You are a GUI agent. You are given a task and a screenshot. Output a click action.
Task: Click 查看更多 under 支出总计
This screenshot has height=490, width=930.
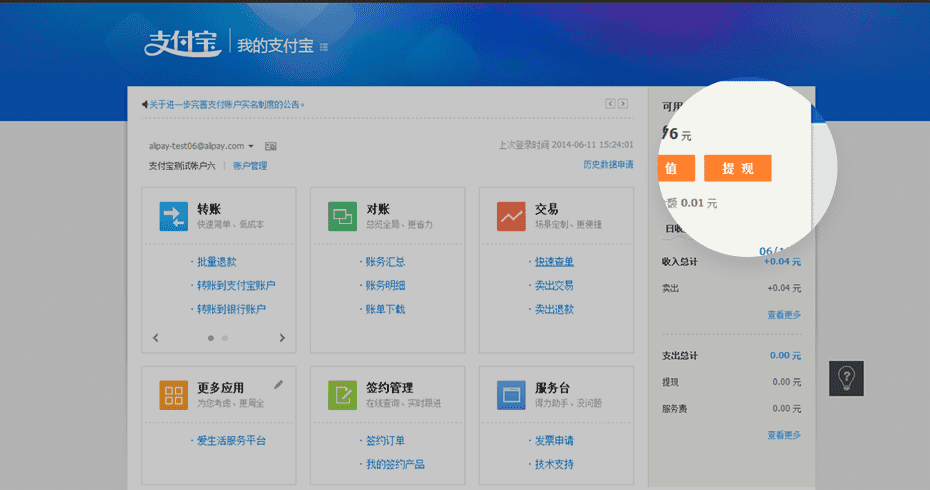[x=784, y=435]
